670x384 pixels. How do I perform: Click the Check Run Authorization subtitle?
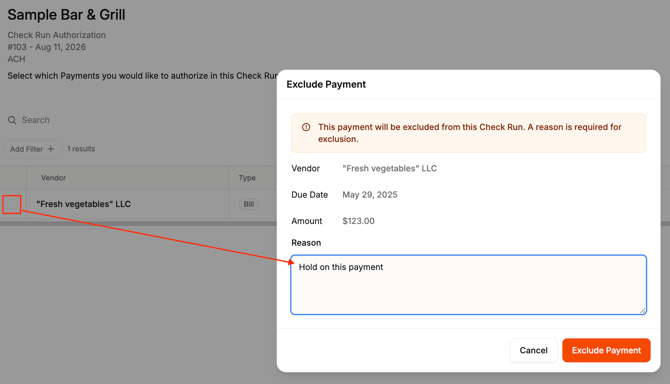56,35
